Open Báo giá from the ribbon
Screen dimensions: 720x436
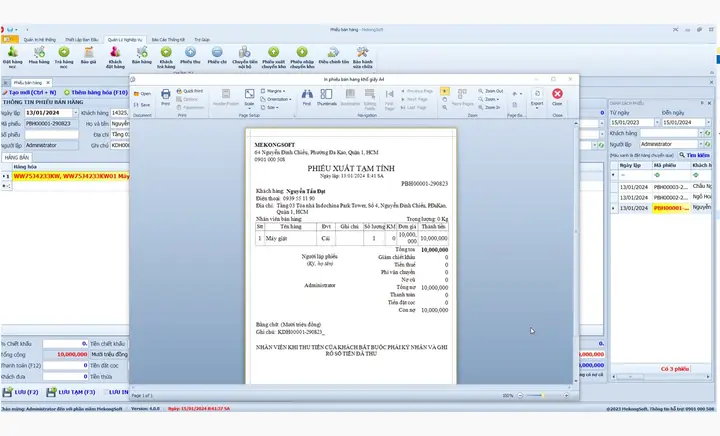coord(89,55)
